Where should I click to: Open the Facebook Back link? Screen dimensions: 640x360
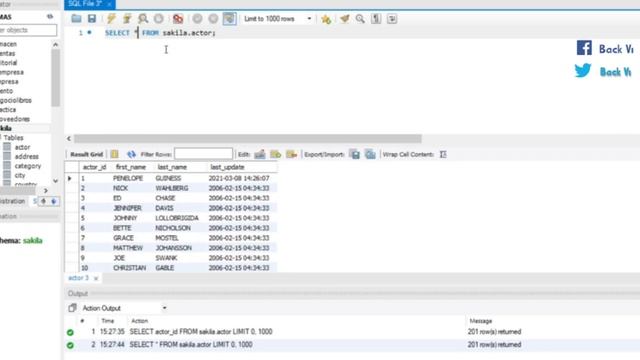coord(605,49)
